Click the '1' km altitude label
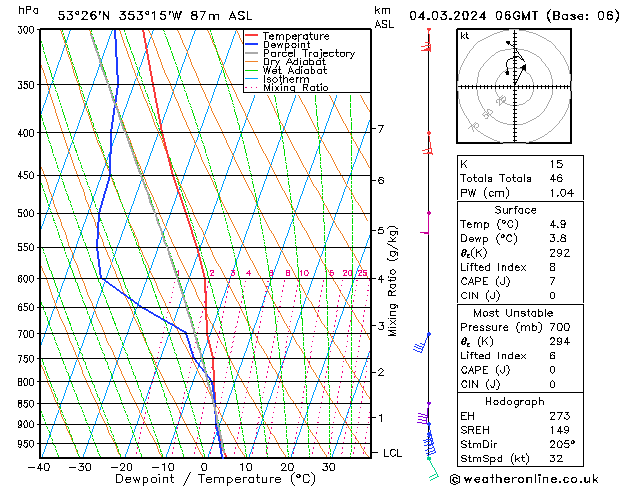The height and width of the screenshot is (486, 629). (x=380, y=417)
